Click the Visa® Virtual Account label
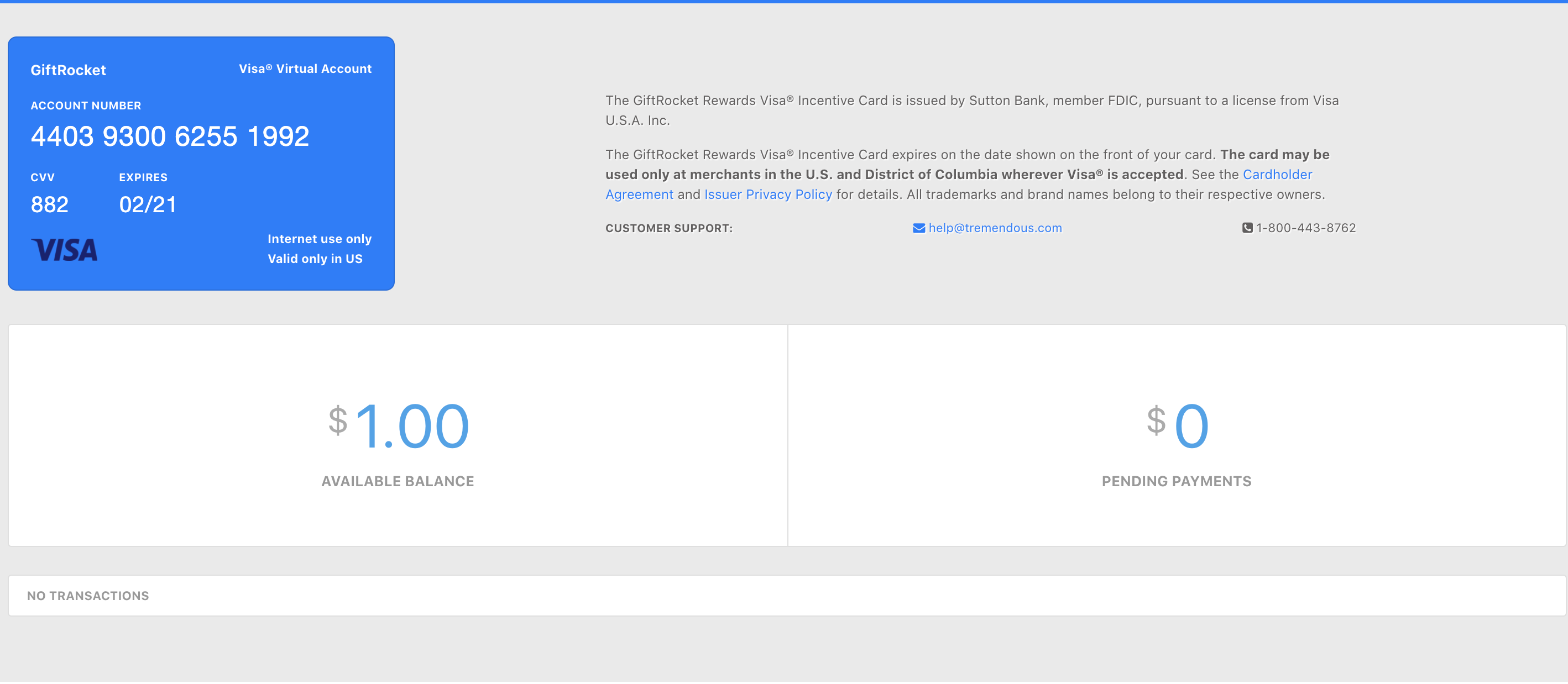The height and width of the screenshot is (684, 1568). coord(305,69)
